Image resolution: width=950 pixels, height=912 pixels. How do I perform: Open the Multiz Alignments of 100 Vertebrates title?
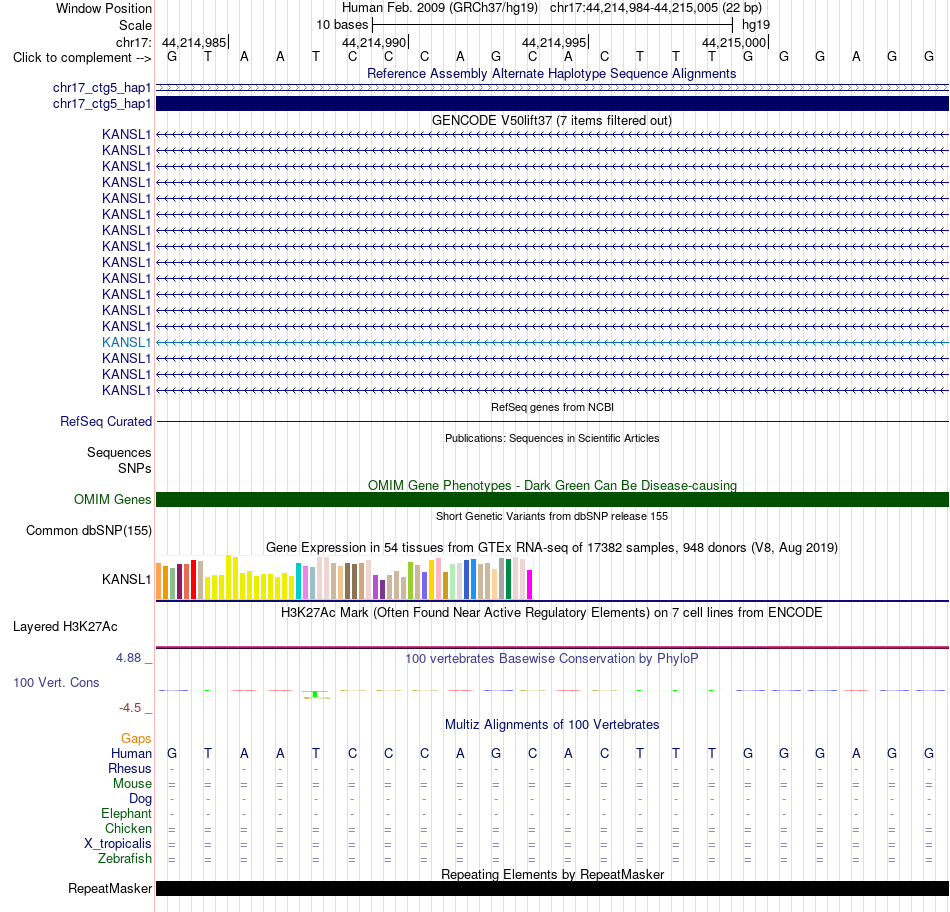click(552, 725)
